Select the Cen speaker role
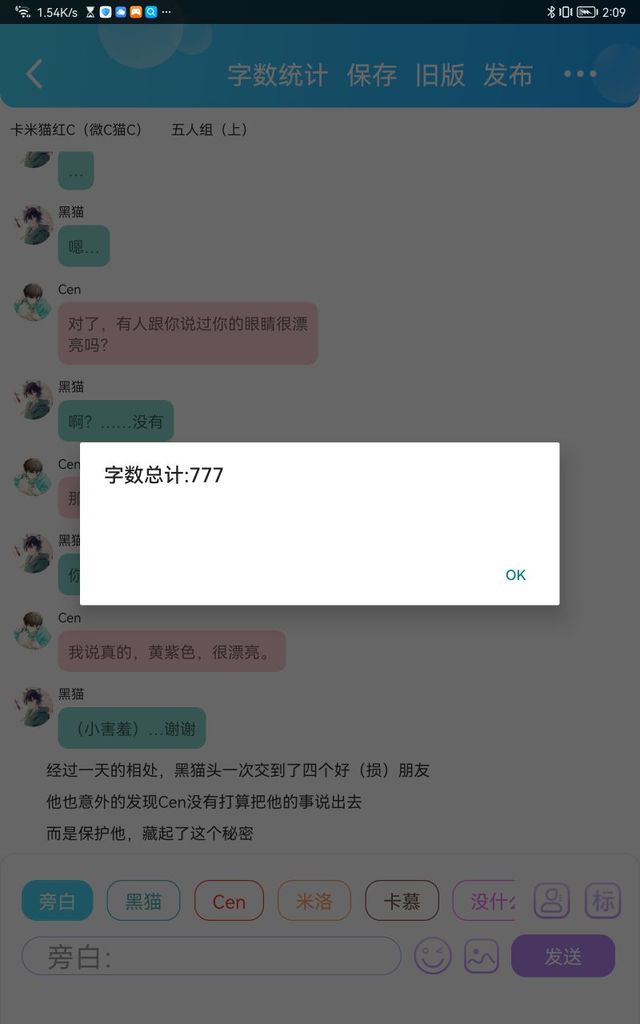 (x=229, y=901)
